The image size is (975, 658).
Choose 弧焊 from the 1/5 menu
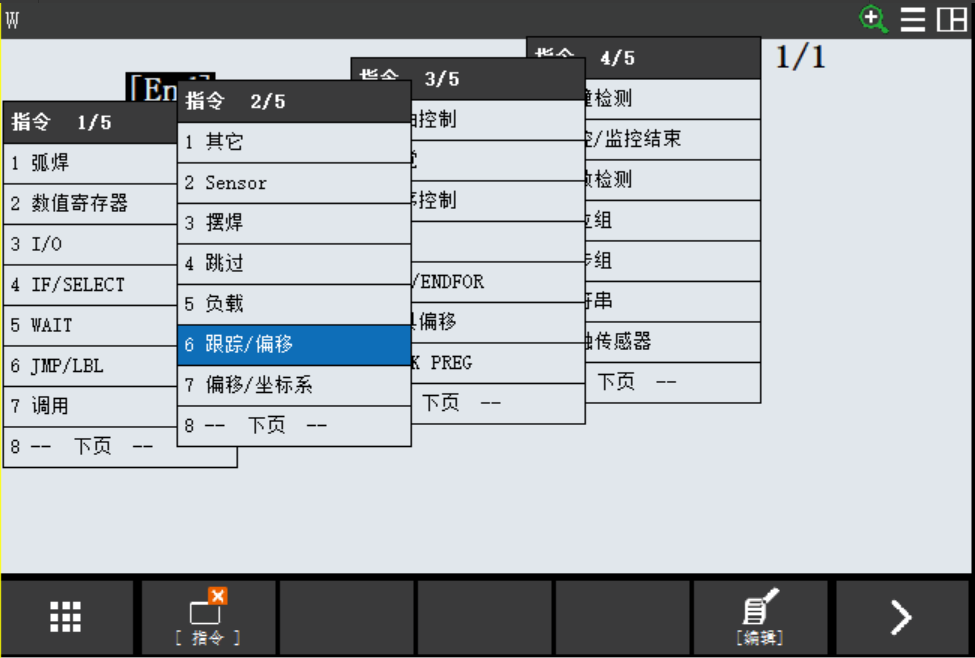click(x=90, y=163)
